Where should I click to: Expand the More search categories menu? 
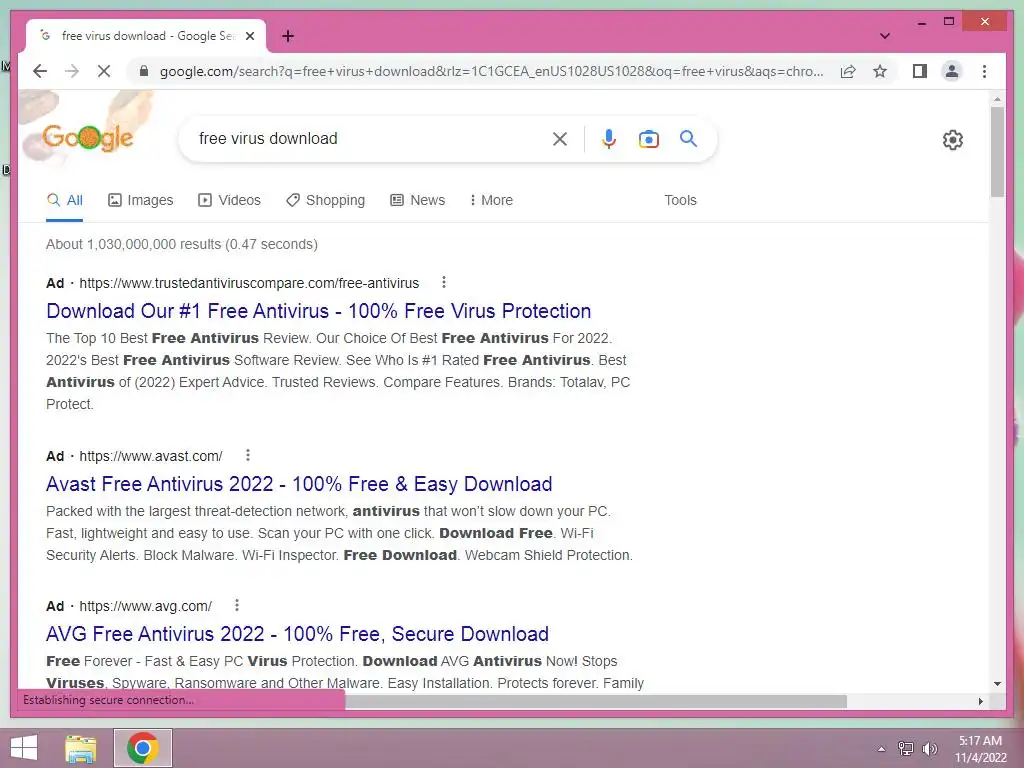491,200
